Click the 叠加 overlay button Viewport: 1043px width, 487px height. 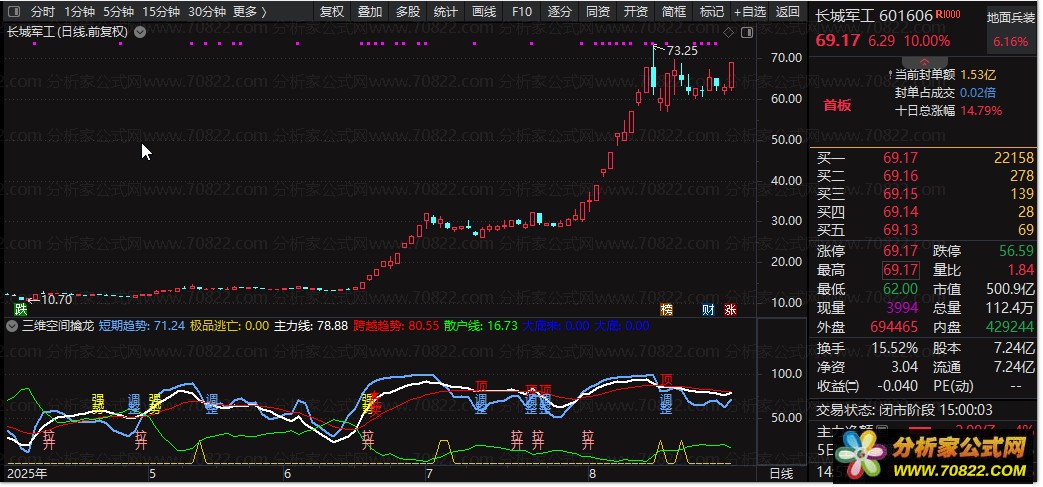[370, 11]
